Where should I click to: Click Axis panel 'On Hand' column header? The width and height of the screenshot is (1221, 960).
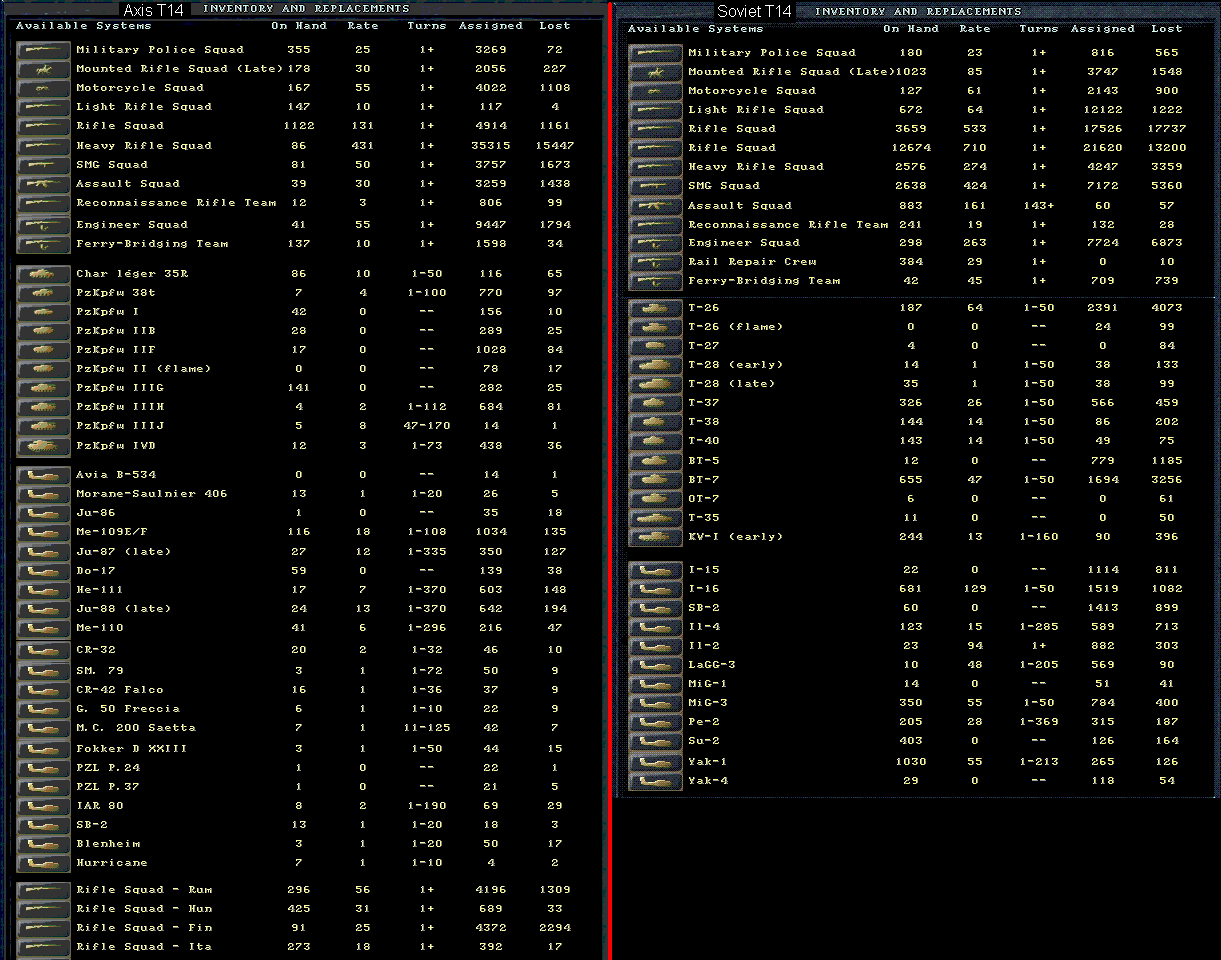(299, 26)
